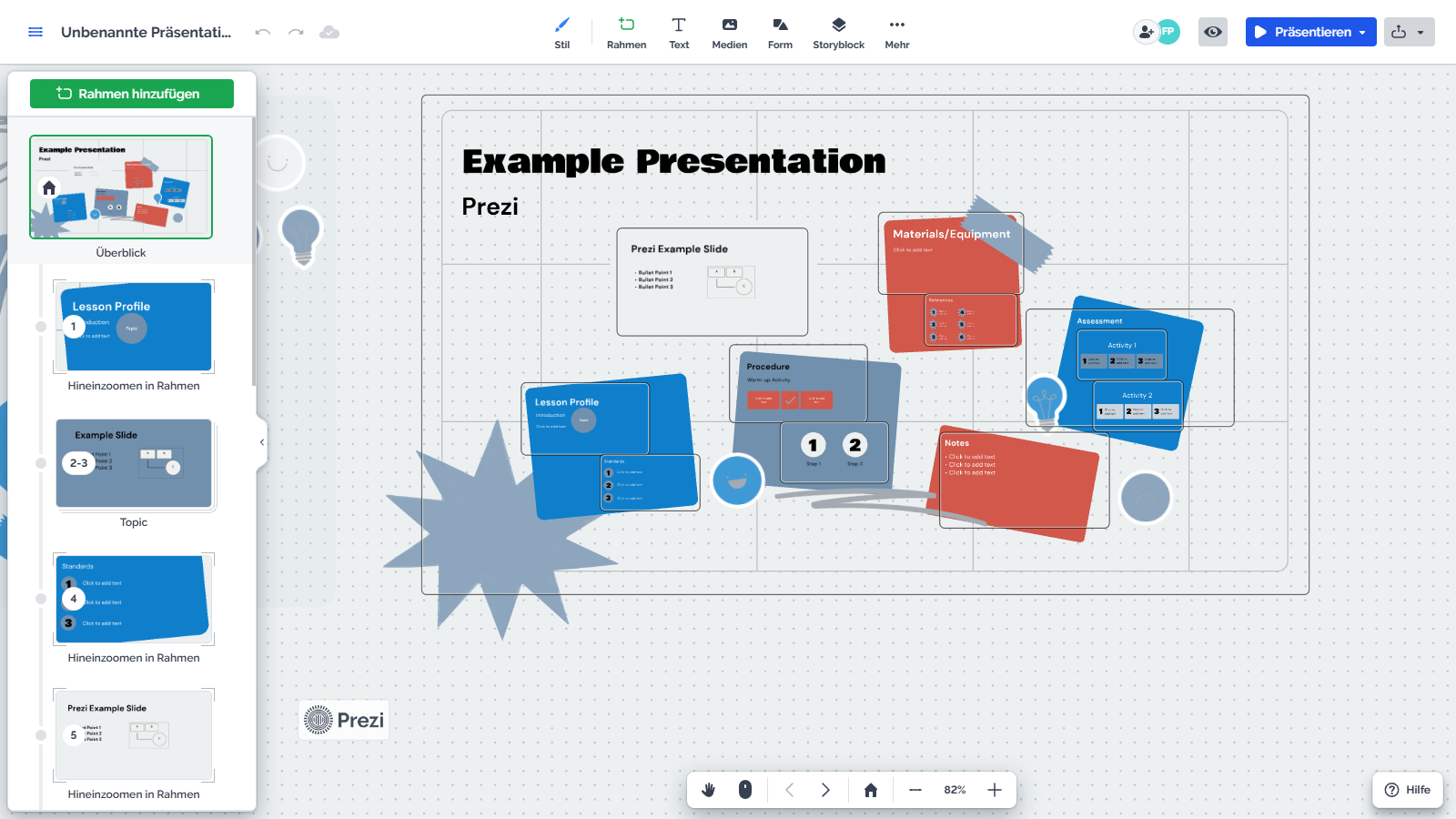Image resolution: width=1456 pixels, height=819 pixels.
Task: Select the Procedure frame on canvas
Action: pos(798,384)
